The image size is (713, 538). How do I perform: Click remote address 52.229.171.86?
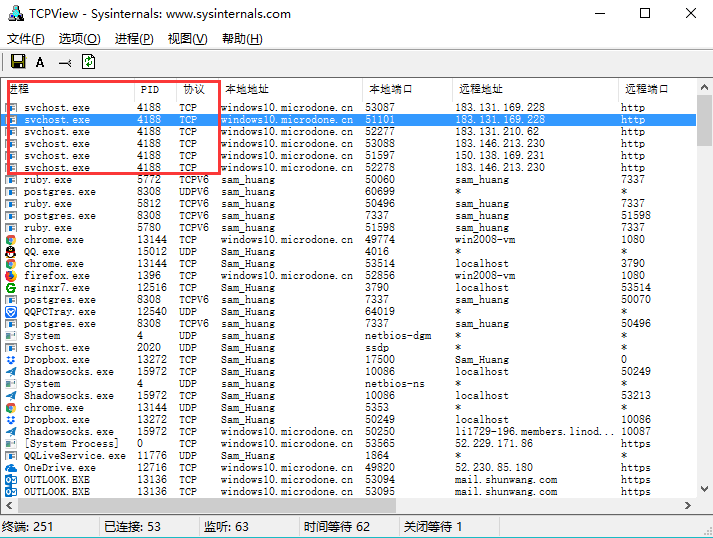pos(494,443)
